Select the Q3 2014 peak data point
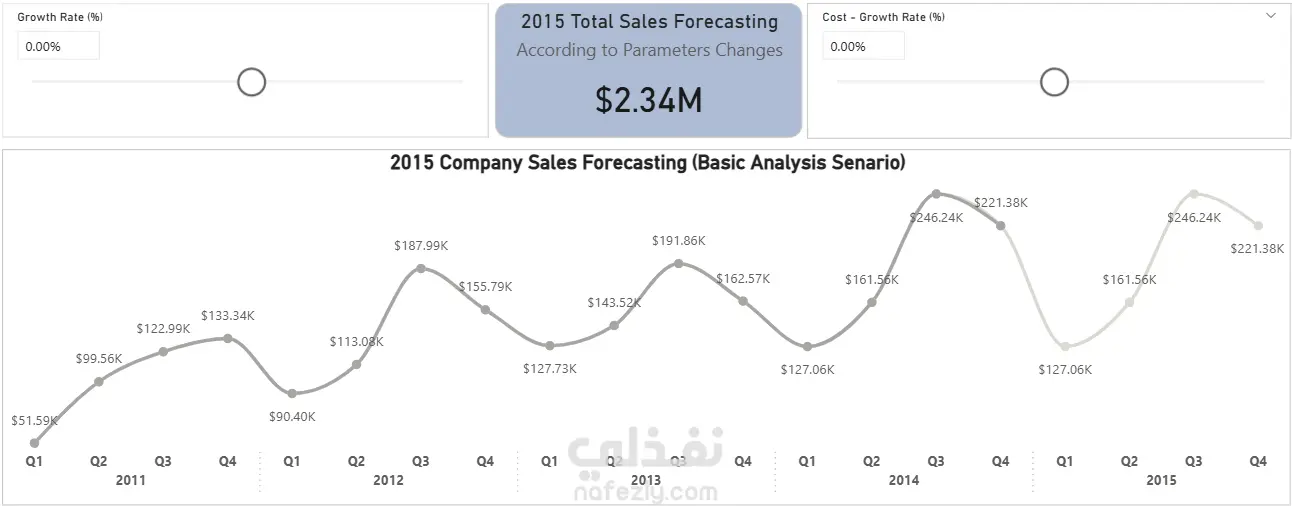This screenshot has height=506, width=1292. tap(936, 193)
